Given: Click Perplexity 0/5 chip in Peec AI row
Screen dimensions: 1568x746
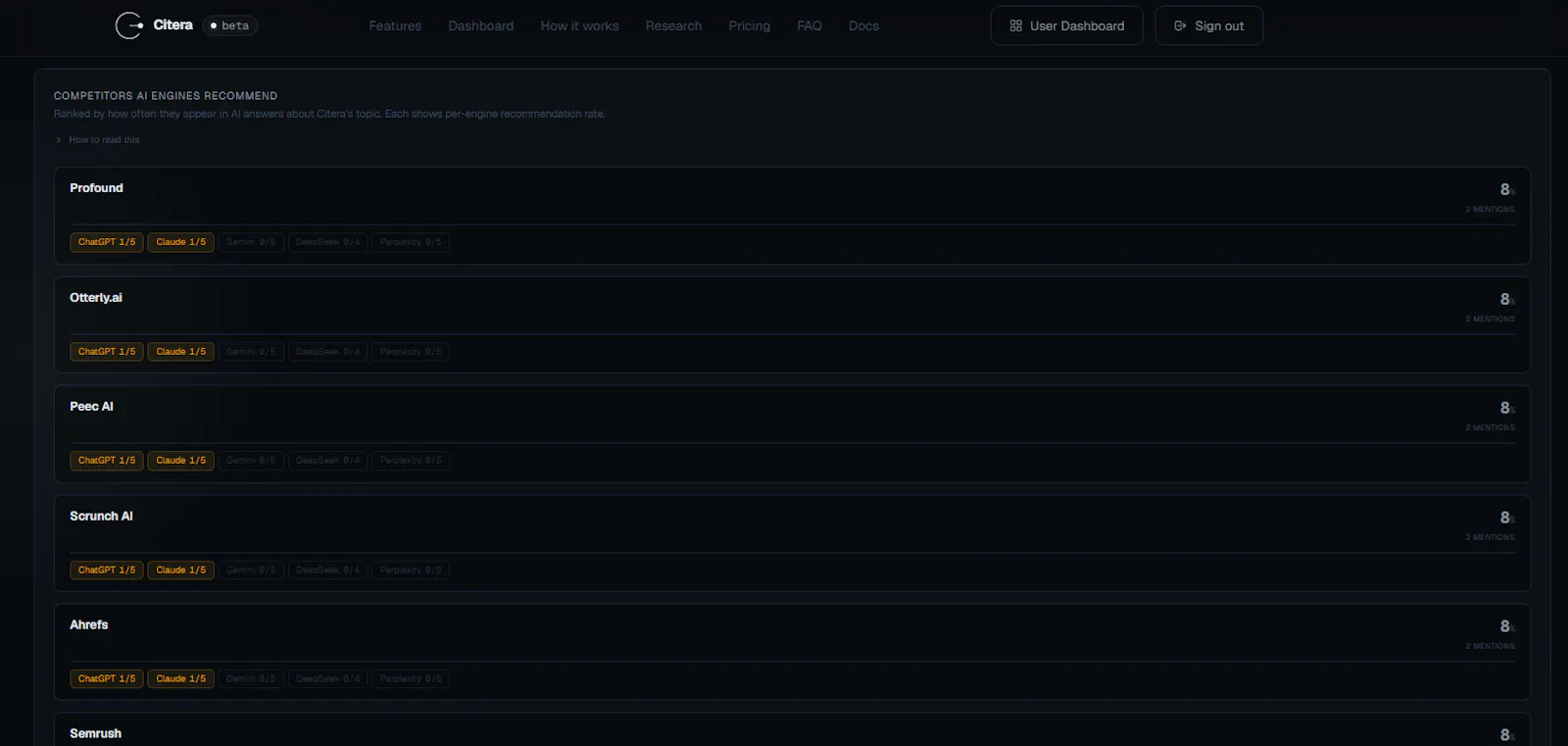Looking at the screenshot, I should [x=411, y=461].
